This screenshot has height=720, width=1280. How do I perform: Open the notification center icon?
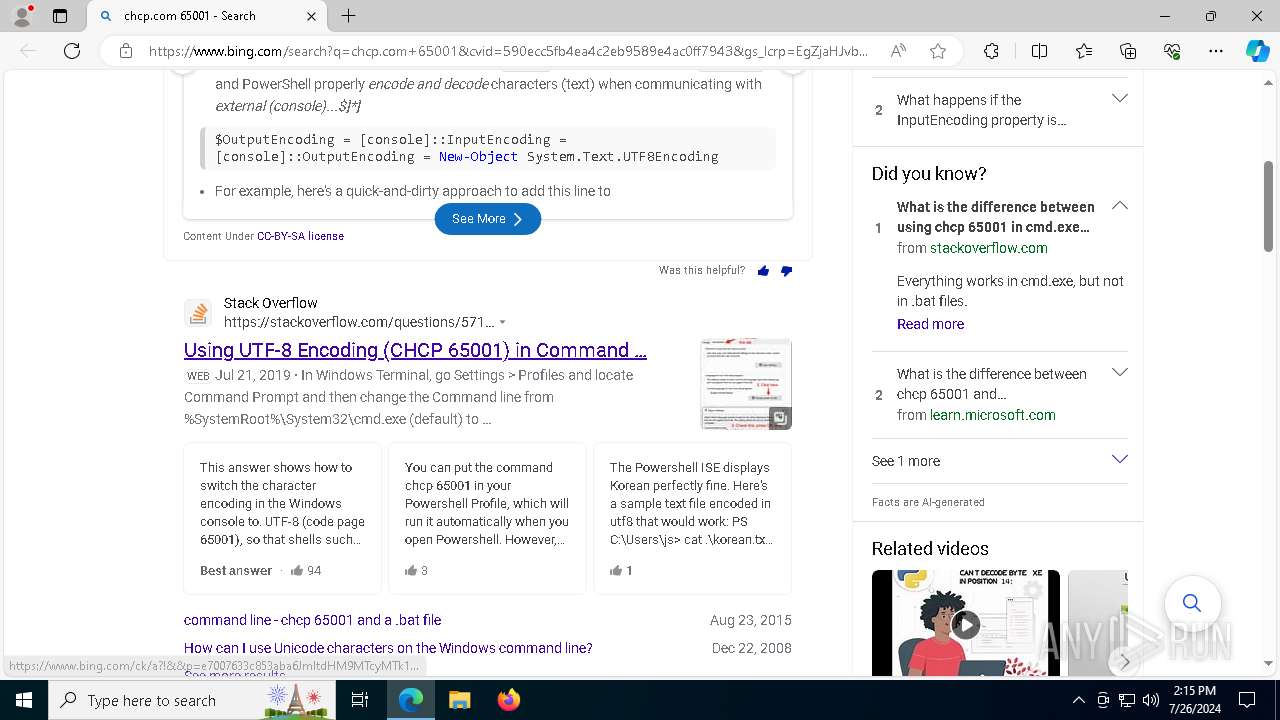[x=1247, y=700]
